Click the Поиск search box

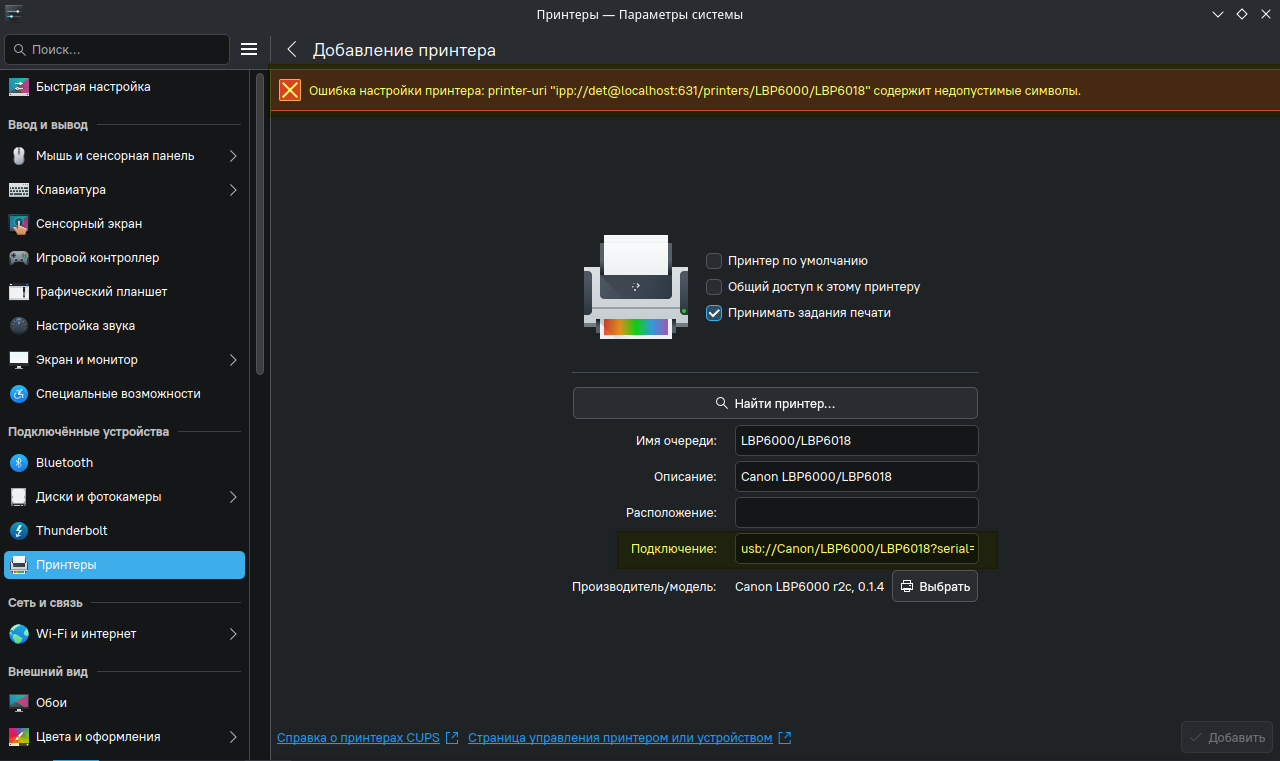tap(117, 49)
